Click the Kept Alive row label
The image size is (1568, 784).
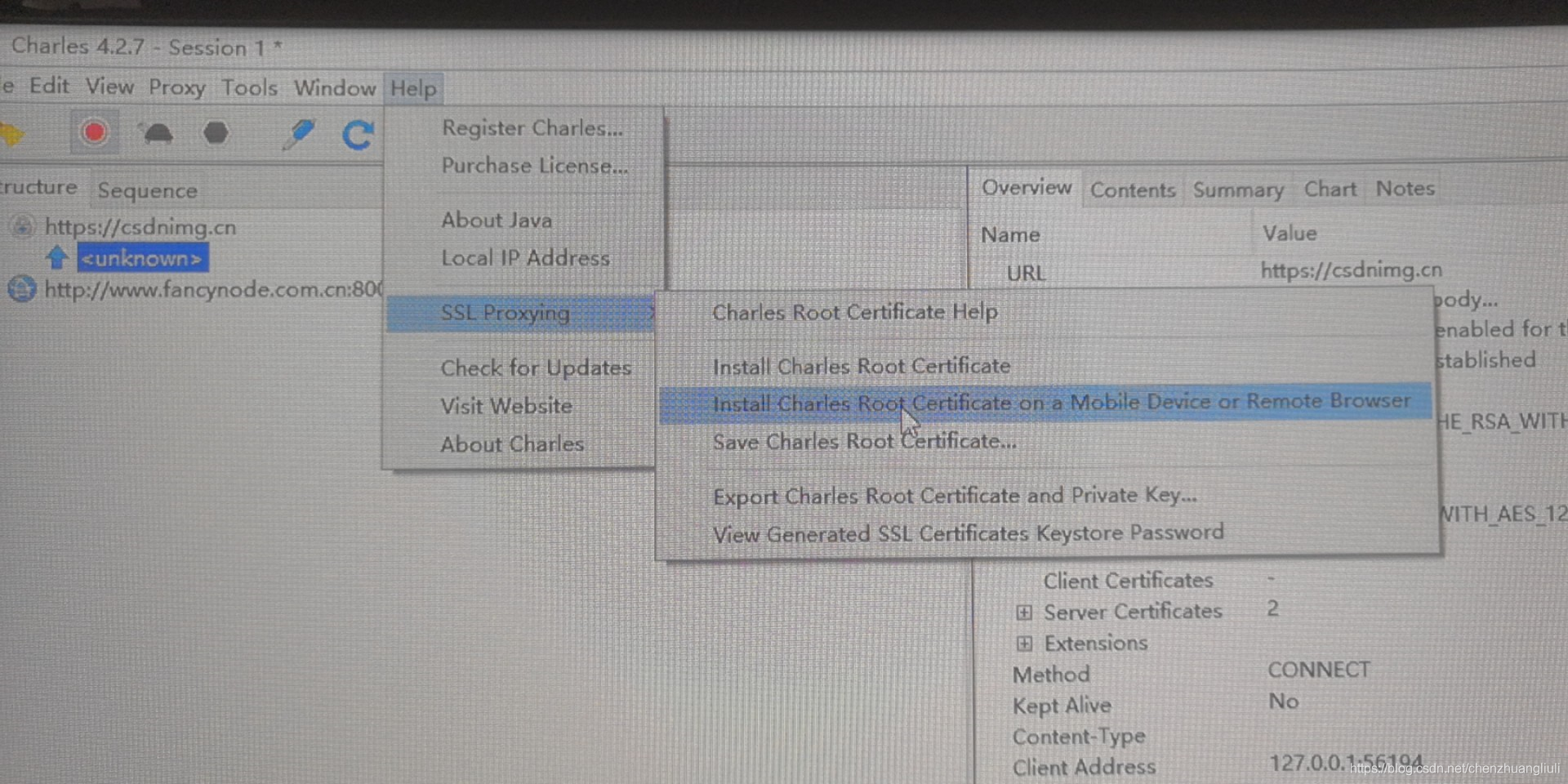1062,706
